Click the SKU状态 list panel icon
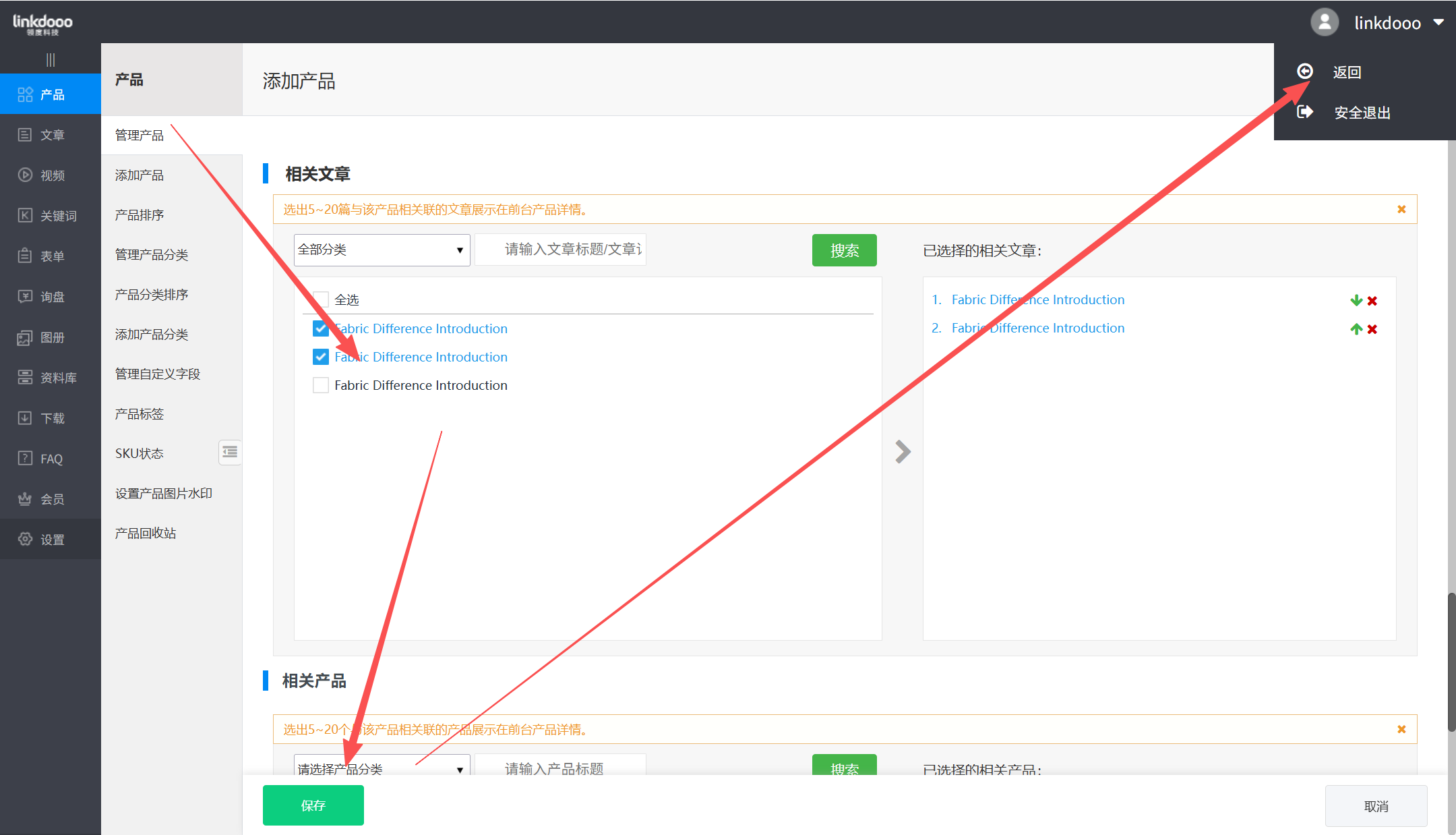Image resolution: width=1456 pixels, height=835 pixels. [230, 452]
